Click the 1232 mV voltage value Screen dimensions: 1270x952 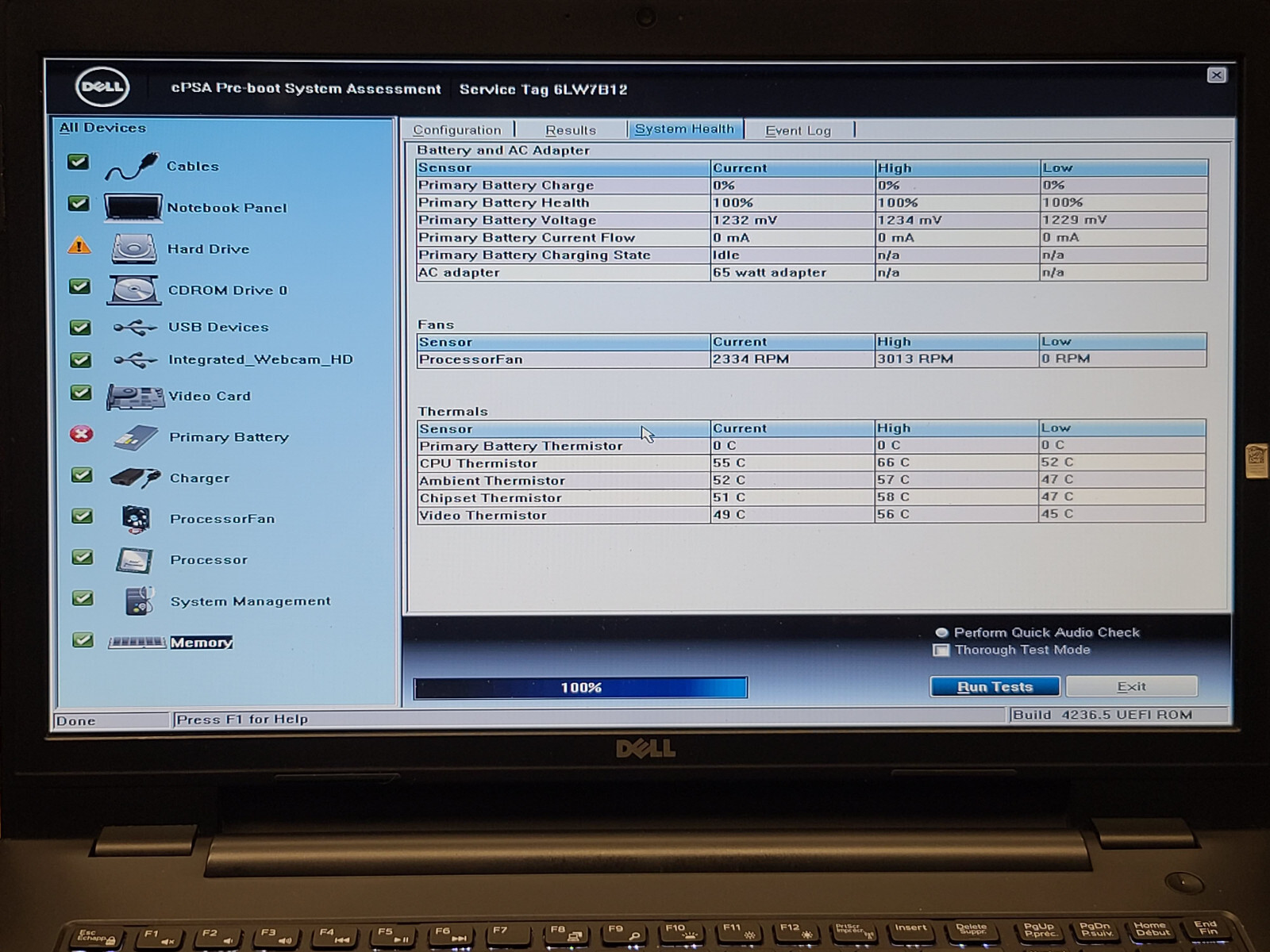point(745,220)
